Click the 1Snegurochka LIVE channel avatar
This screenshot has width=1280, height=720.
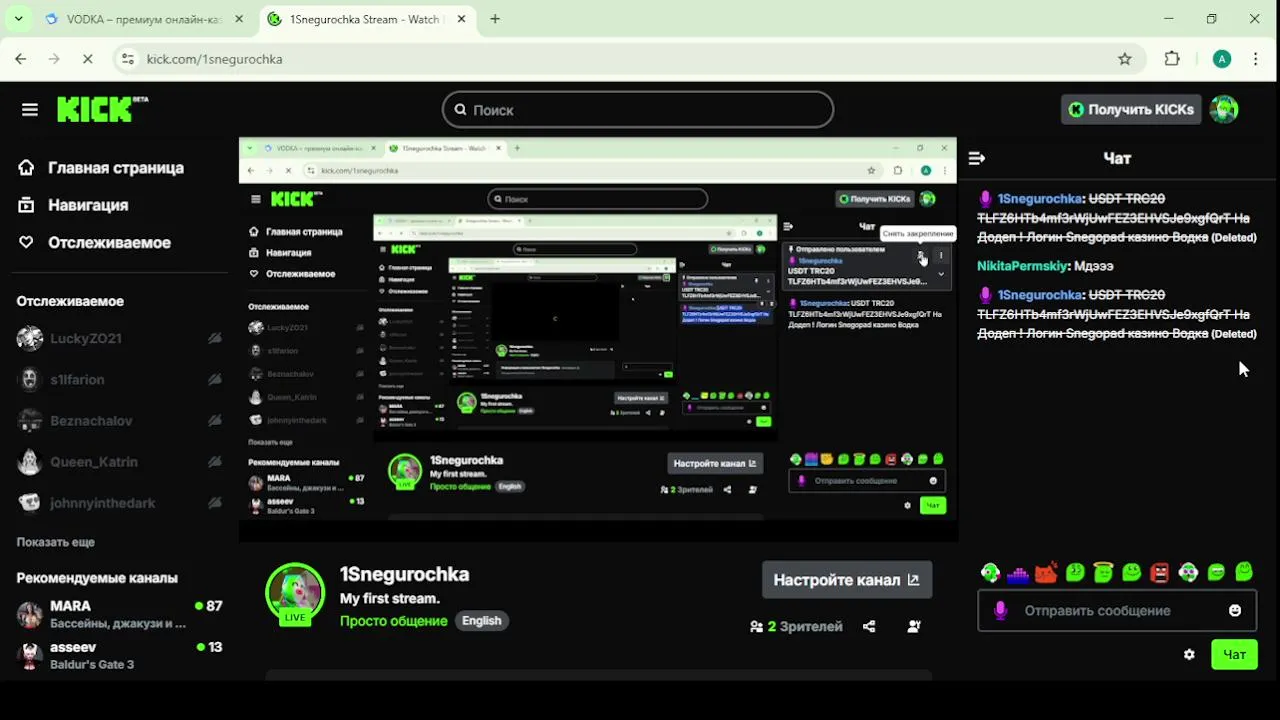pos(295,593)
